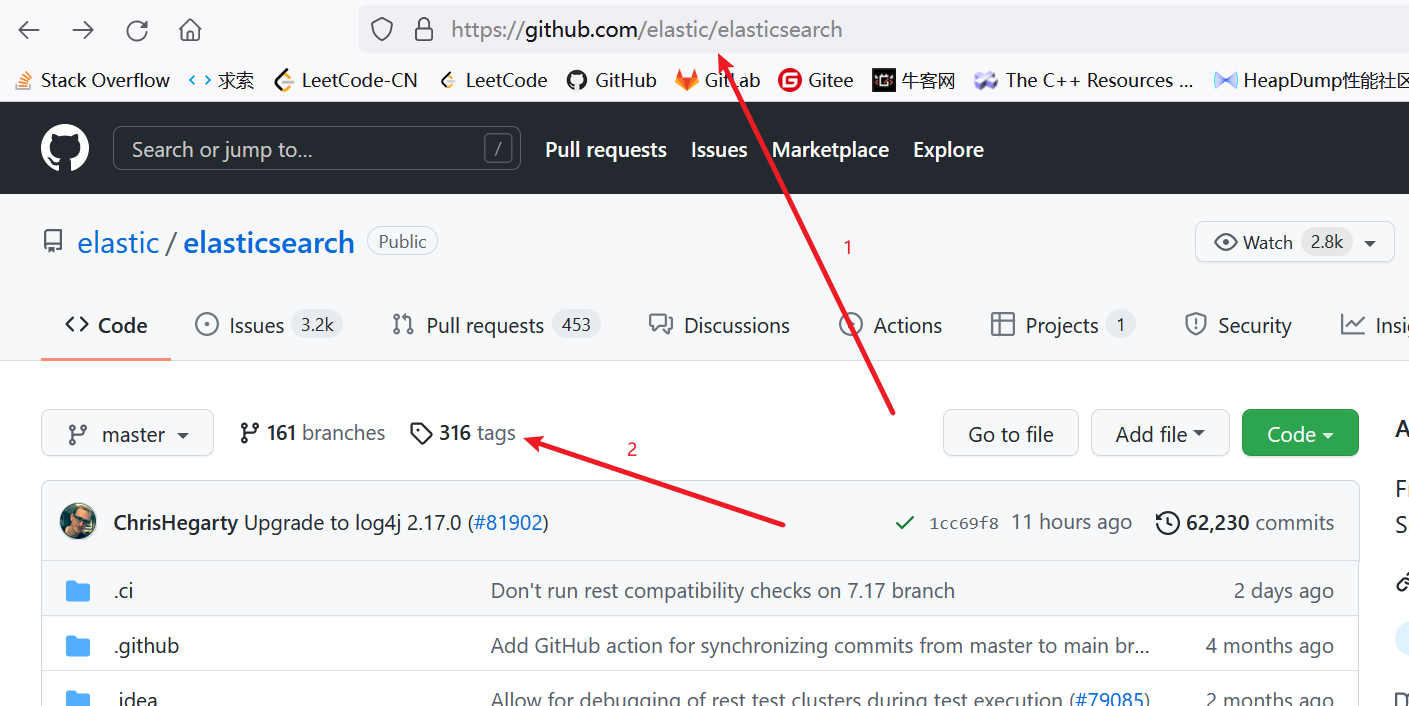View the 161 branches link
Screen dimensions: 1409x706
pyautogui.click(x=312, y=433)
